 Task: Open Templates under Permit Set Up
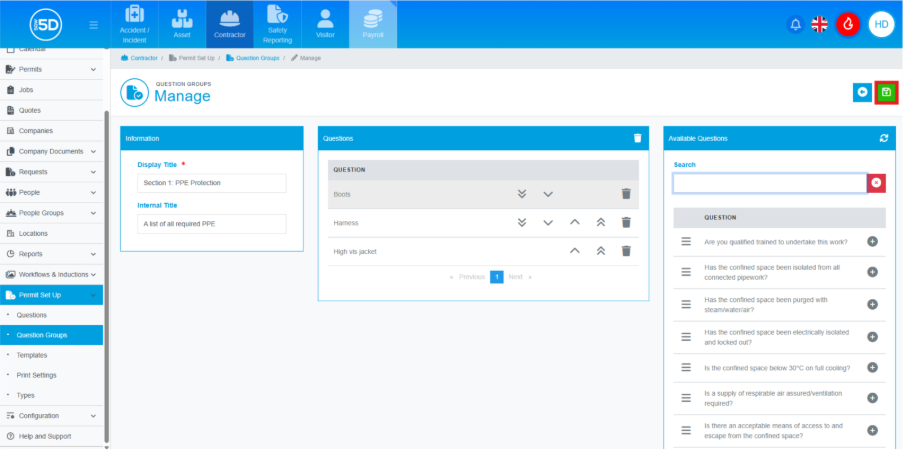32,355
